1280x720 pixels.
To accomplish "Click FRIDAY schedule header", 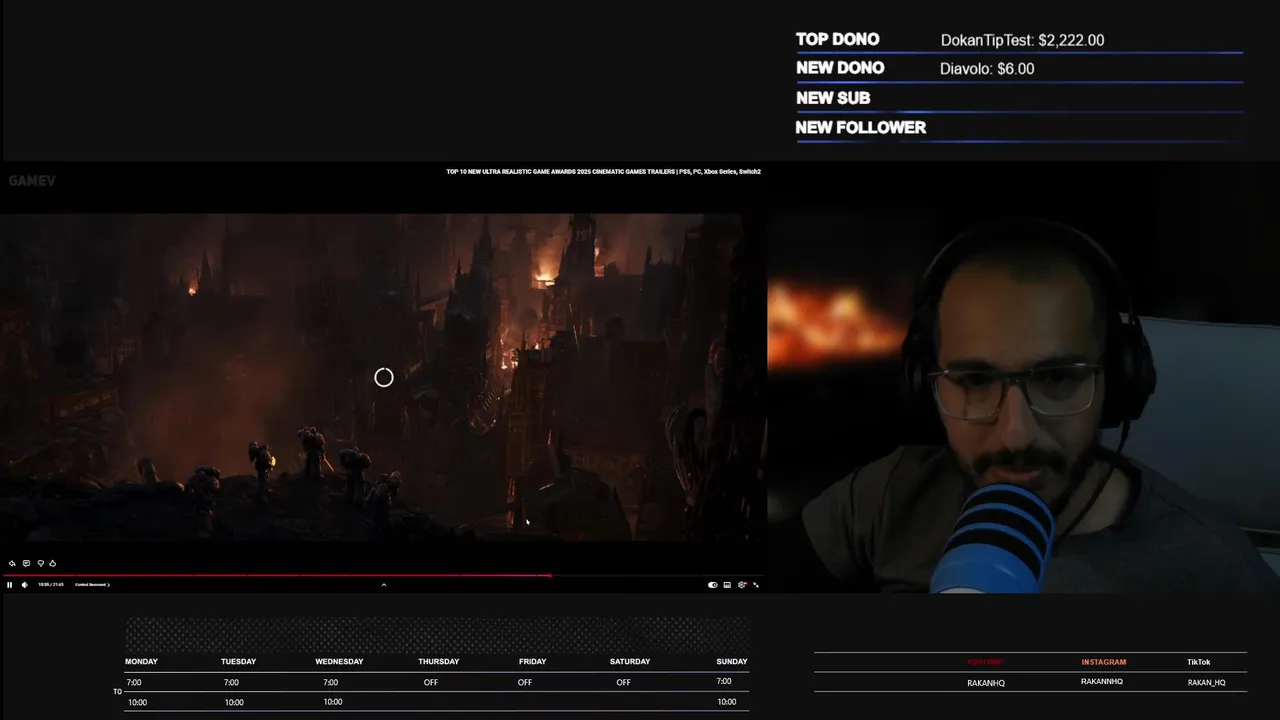I will (533, 661).
